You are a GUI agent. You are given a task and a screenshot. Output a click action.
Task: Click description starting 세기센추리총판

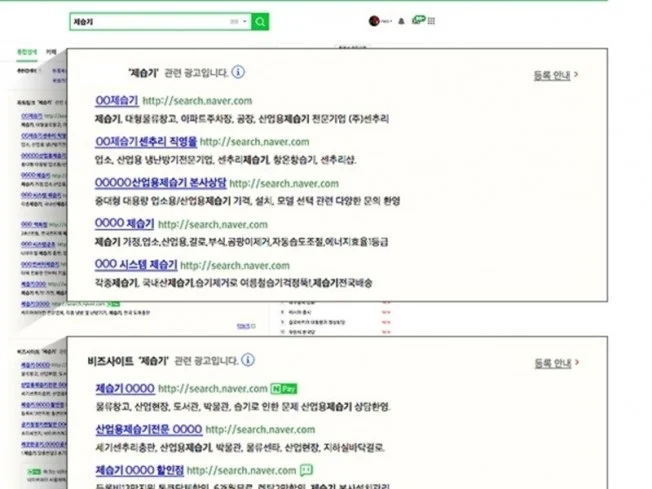coord(240,447)
